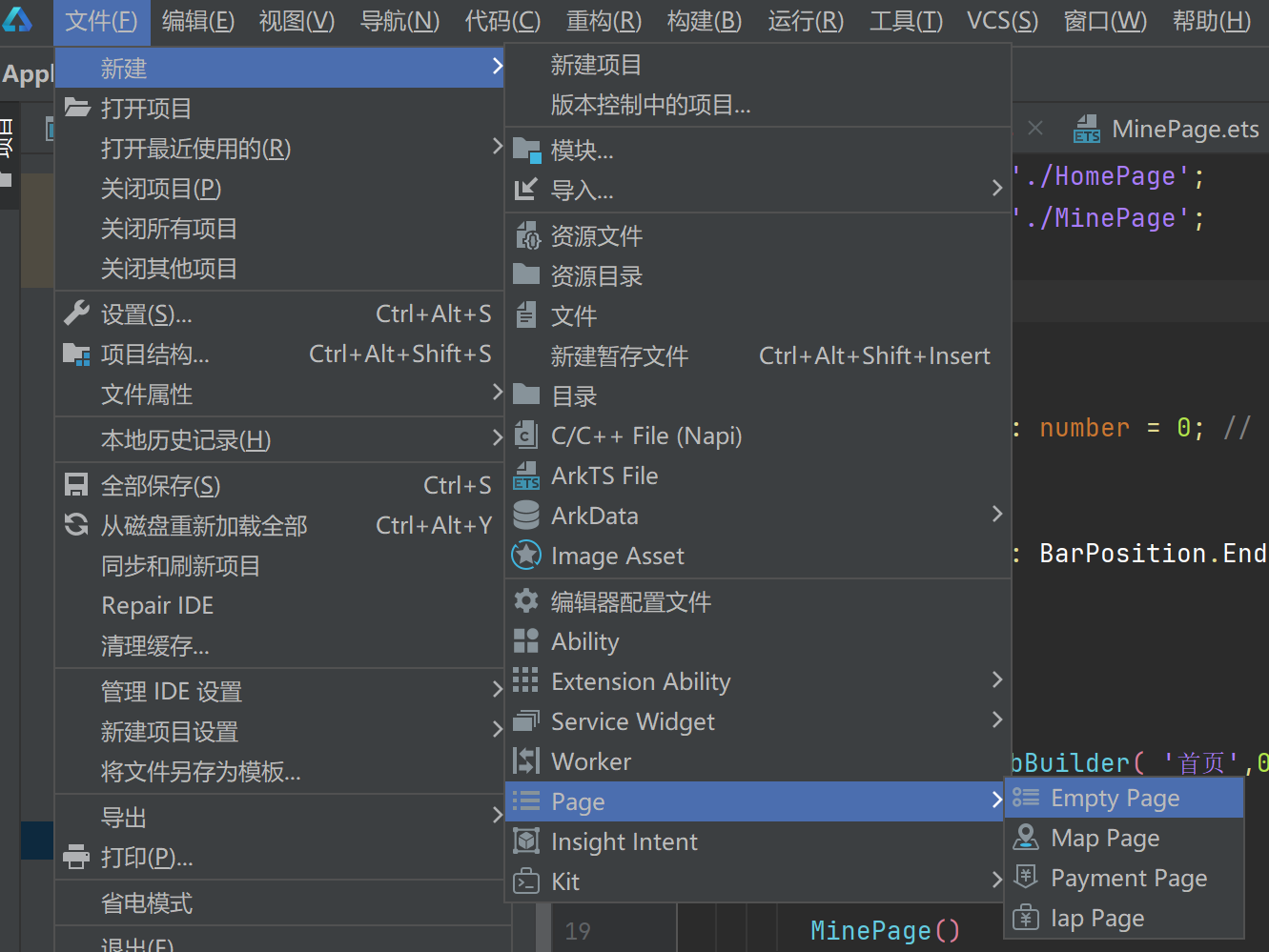
Task: Choose 版本控制中的项目...
Action: [x=758, y=105]
